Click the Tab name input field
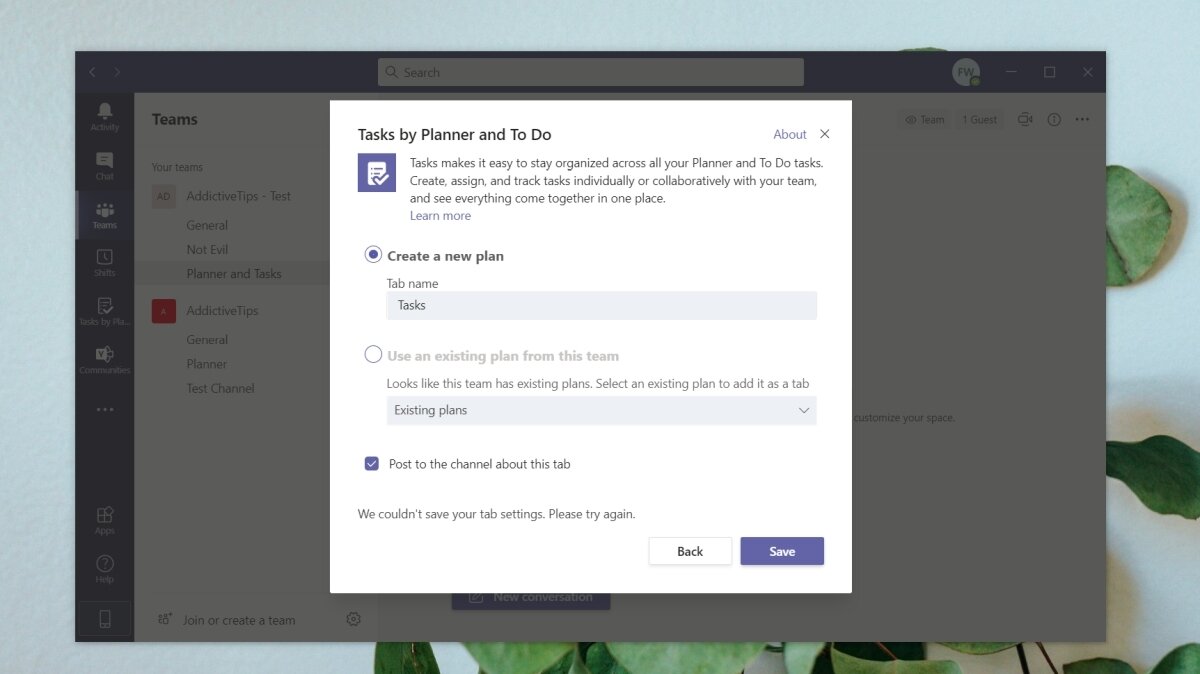 (600, 305)
